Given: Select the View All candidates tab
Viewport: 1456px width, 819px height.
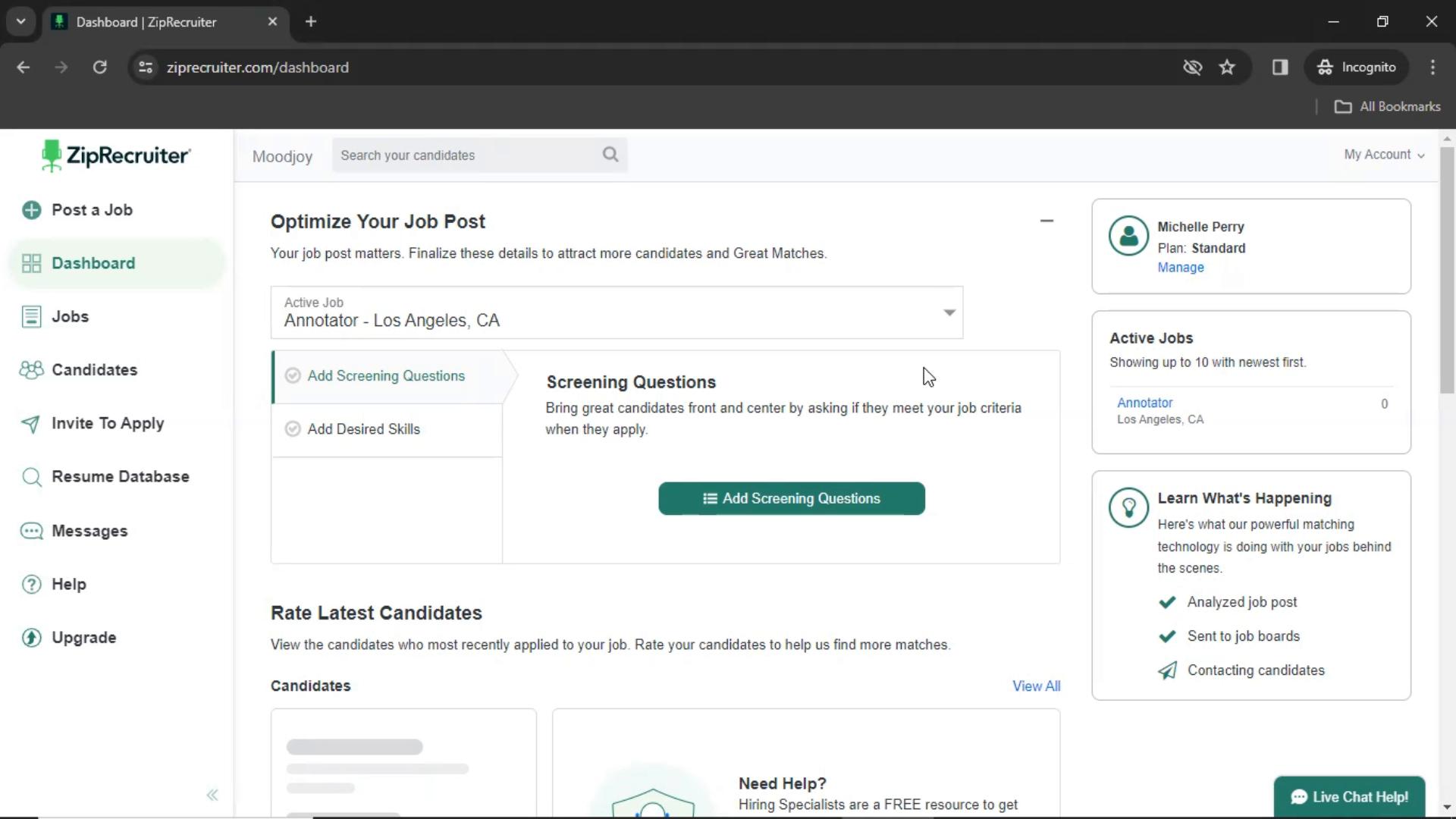Looking at the screenshot, I should 1036,686.
